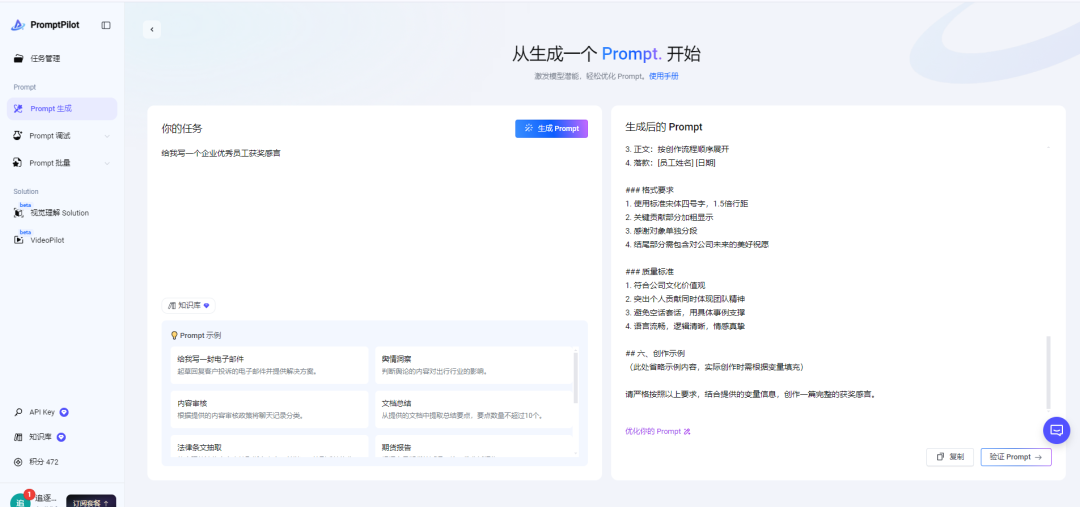Select Prompt 生成 menu item
Image resolution: width=1080 pixels, height=507 pixels.
point(62,109)
